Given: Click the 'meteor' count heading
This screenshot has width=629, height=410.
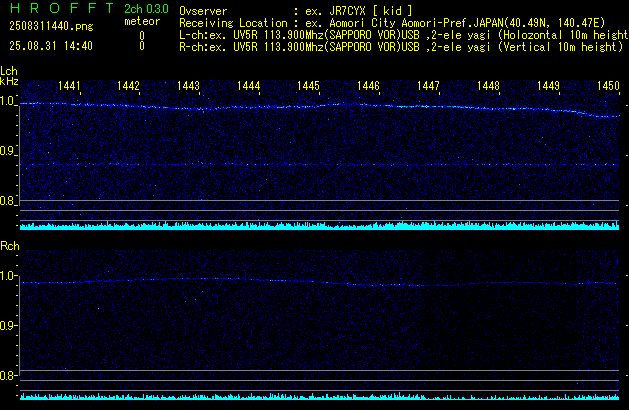Looking at the screenshot, I should point(142,21).
